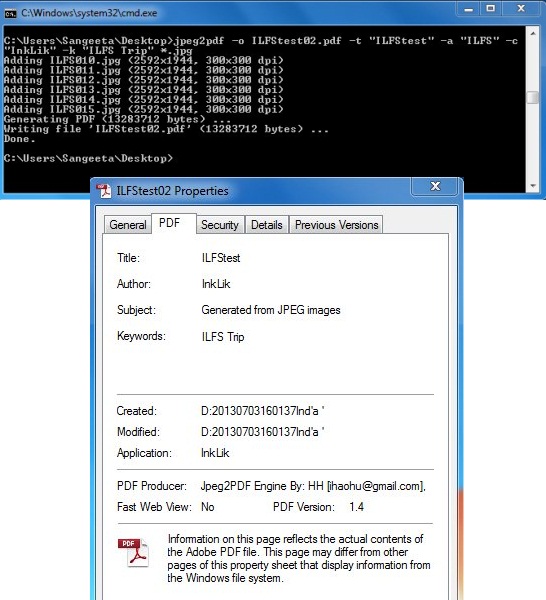546x600 pixels.
Task: Click the console scrollbar down arrow
Action: (x=532, y=186)
